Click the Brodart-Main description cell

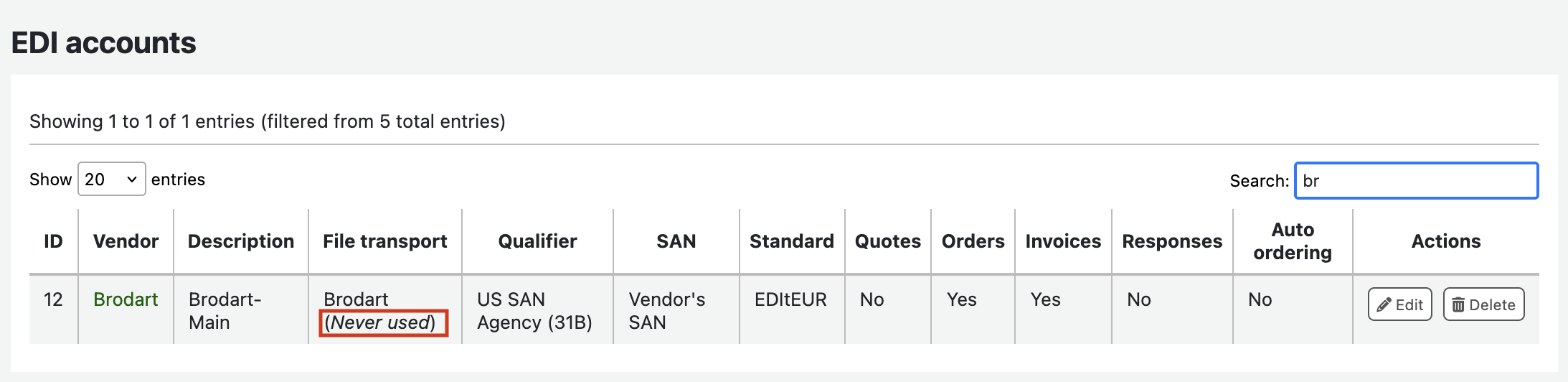pos(225,311)
